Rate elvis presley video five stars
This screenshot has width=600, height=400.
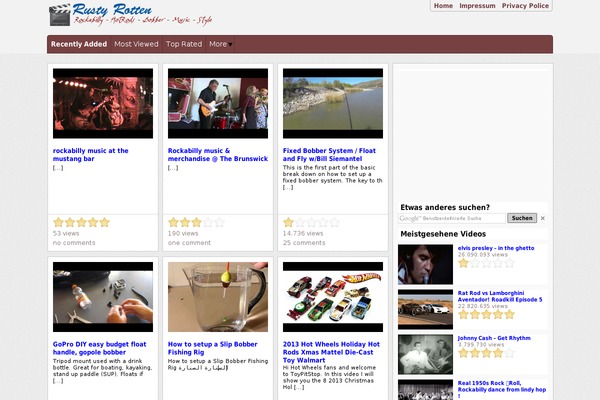pyautogui.click(x=509, y=263)
